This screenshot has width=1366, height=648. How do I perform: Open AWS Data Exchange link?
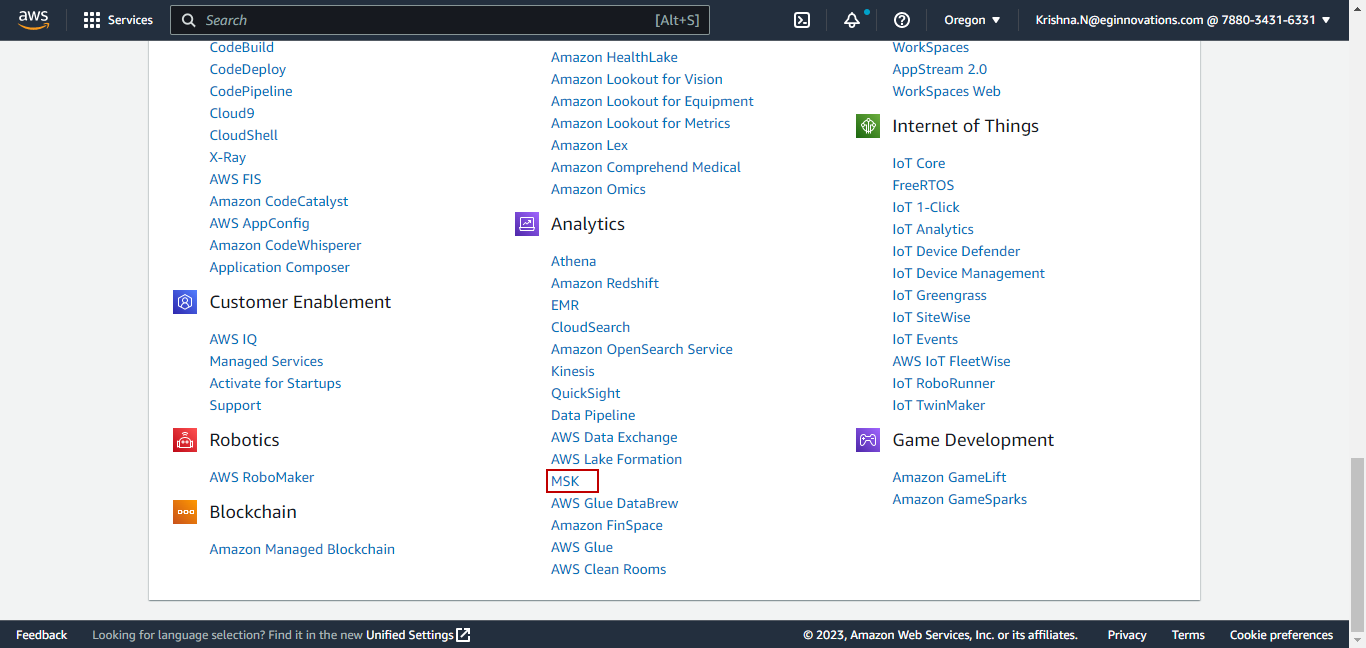click(x=614, y=437)
